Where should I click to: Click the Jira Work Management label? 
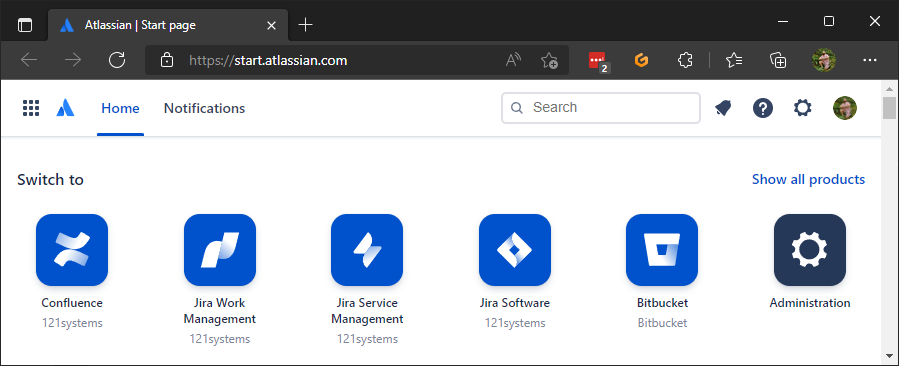(220, 311)
